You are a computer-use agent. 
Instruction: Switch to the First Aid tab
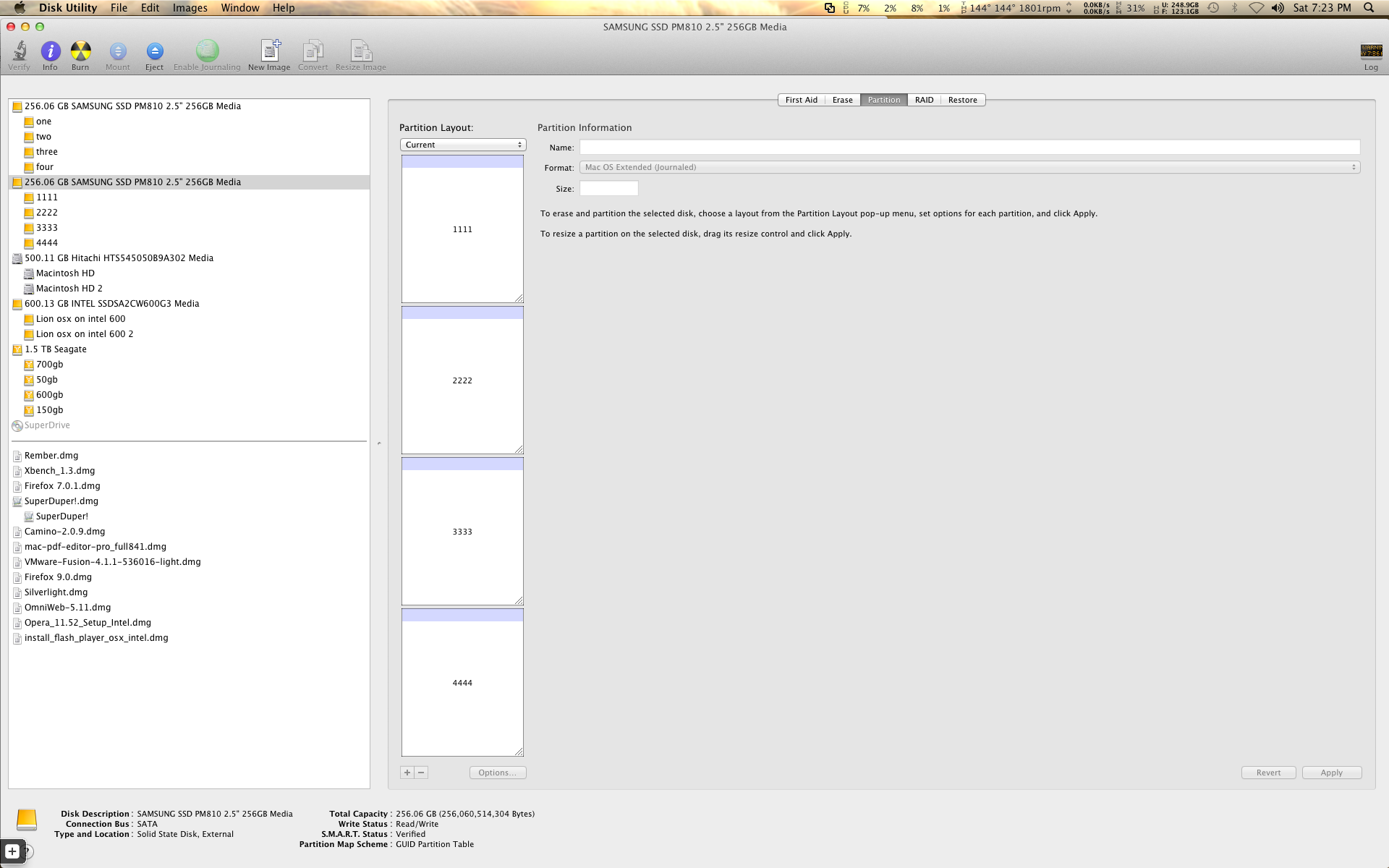pyautogui.click(x=801, y=100)
